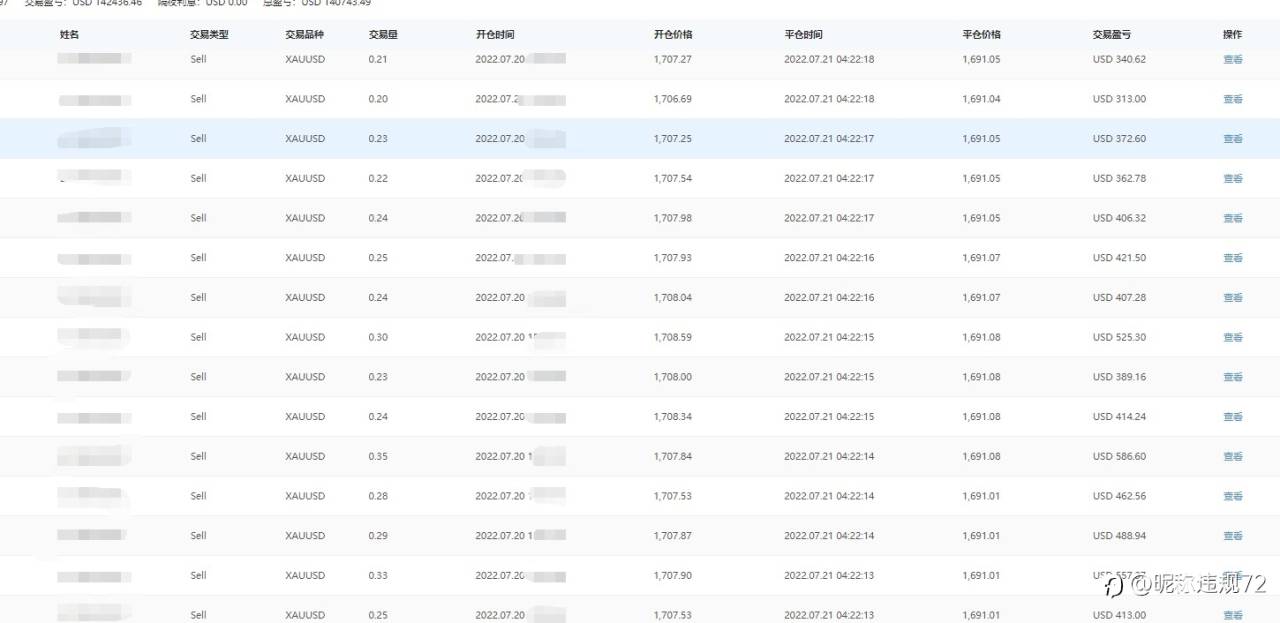Select the profit value USD 340.62

click(x=1119, y=59)
